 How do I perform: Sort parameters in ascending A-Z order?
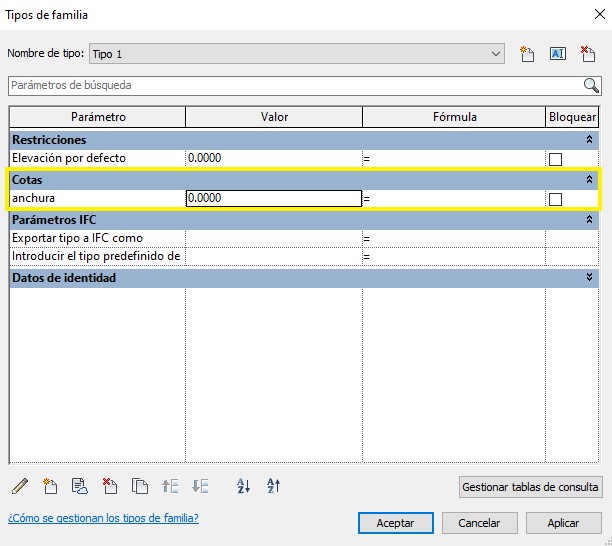(243, 487)
